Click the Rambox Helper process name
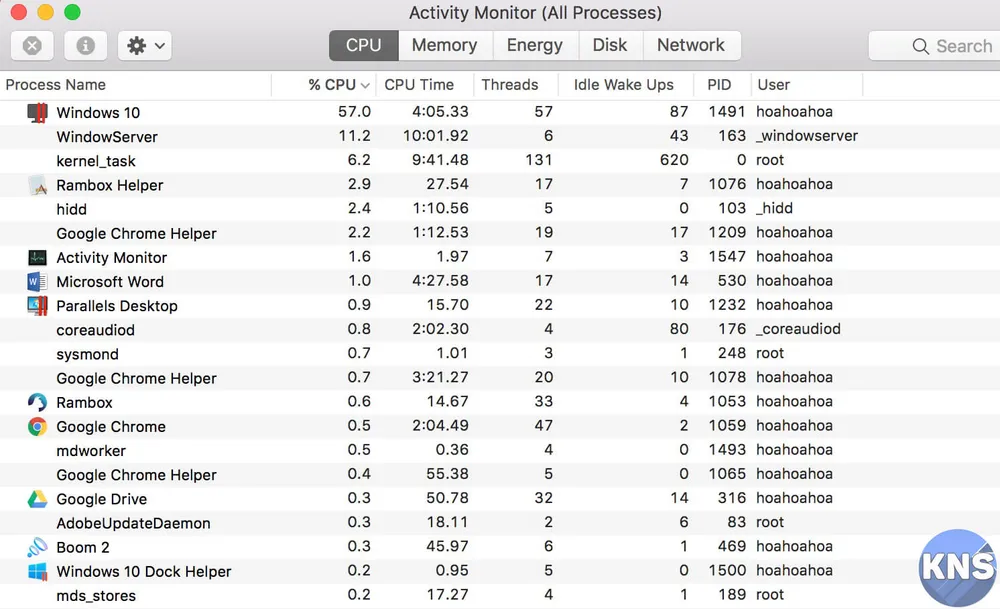Image resolution: width=1000 pixels, height=609 pixels. [110, 186]
